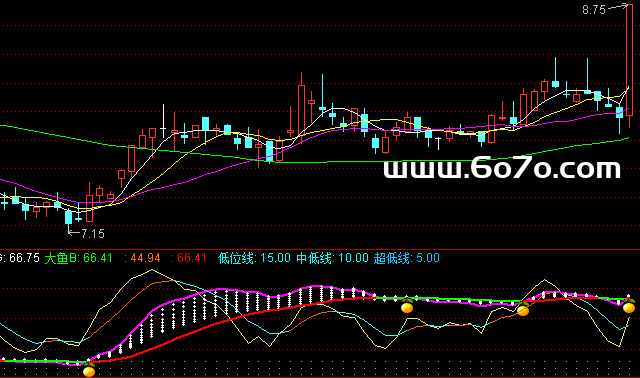Click the 大鱼B 66.41 indicator label

click(x=78, y=258)
